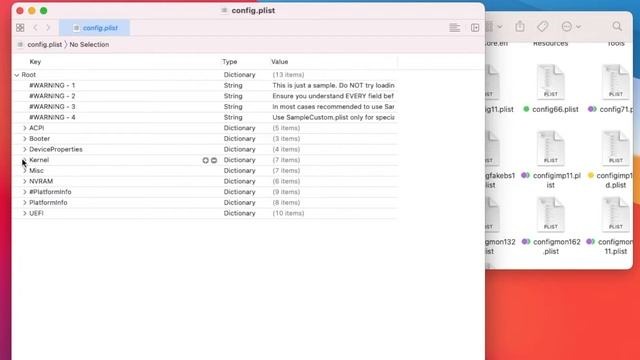Select the #WARNING - 1 row key

click(x=52, y=85)
